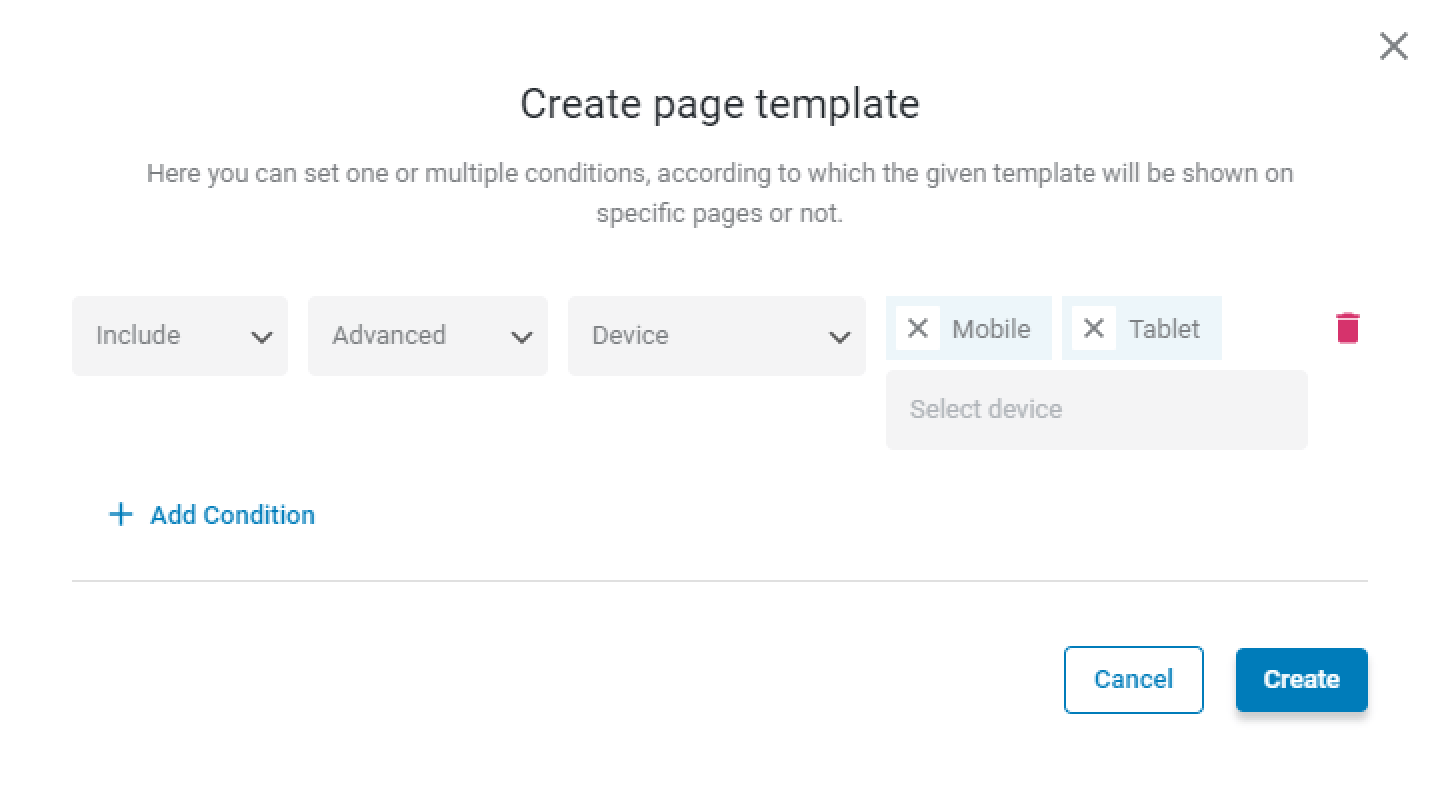Close the Create page template dialog
Image resolution: width=1440 pixels, height=786 pixels.
(x=1393, y=46)
